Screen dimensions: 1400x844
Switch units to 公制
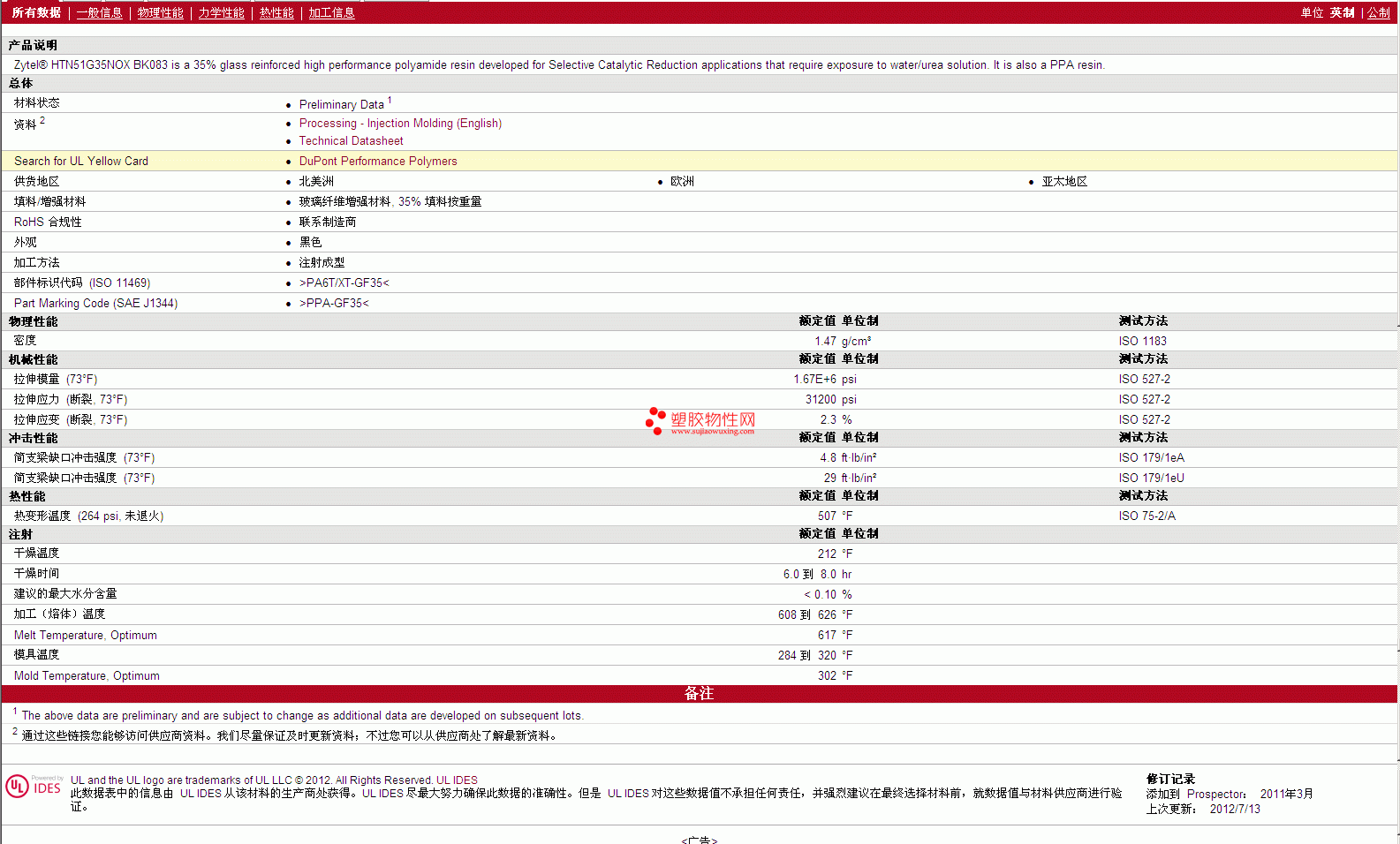click(x=1379, y=12)
